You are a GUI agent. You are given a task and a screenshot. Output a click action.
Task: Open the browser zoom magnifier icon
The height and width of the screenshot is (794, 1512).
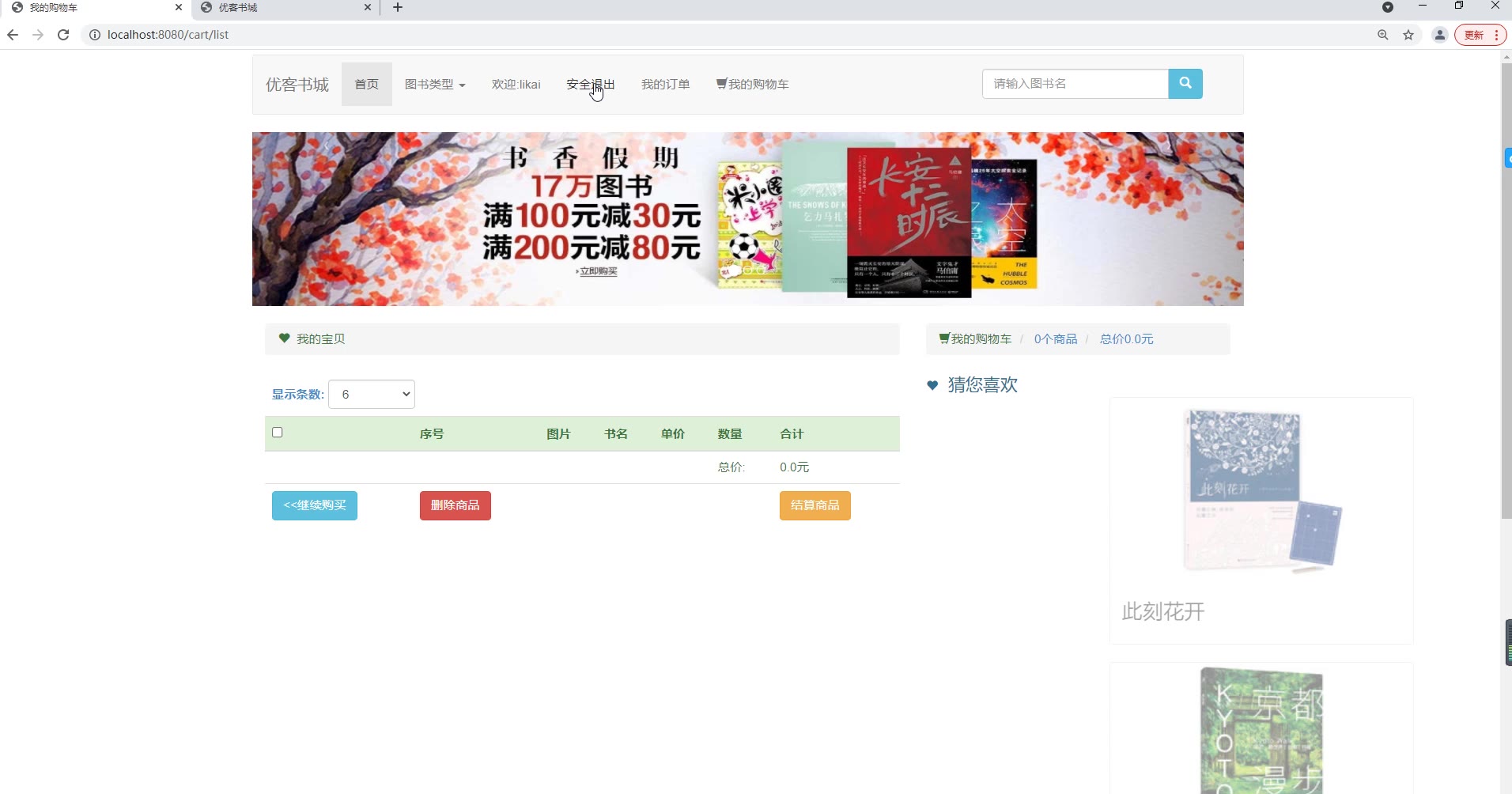coord(1383,35)
